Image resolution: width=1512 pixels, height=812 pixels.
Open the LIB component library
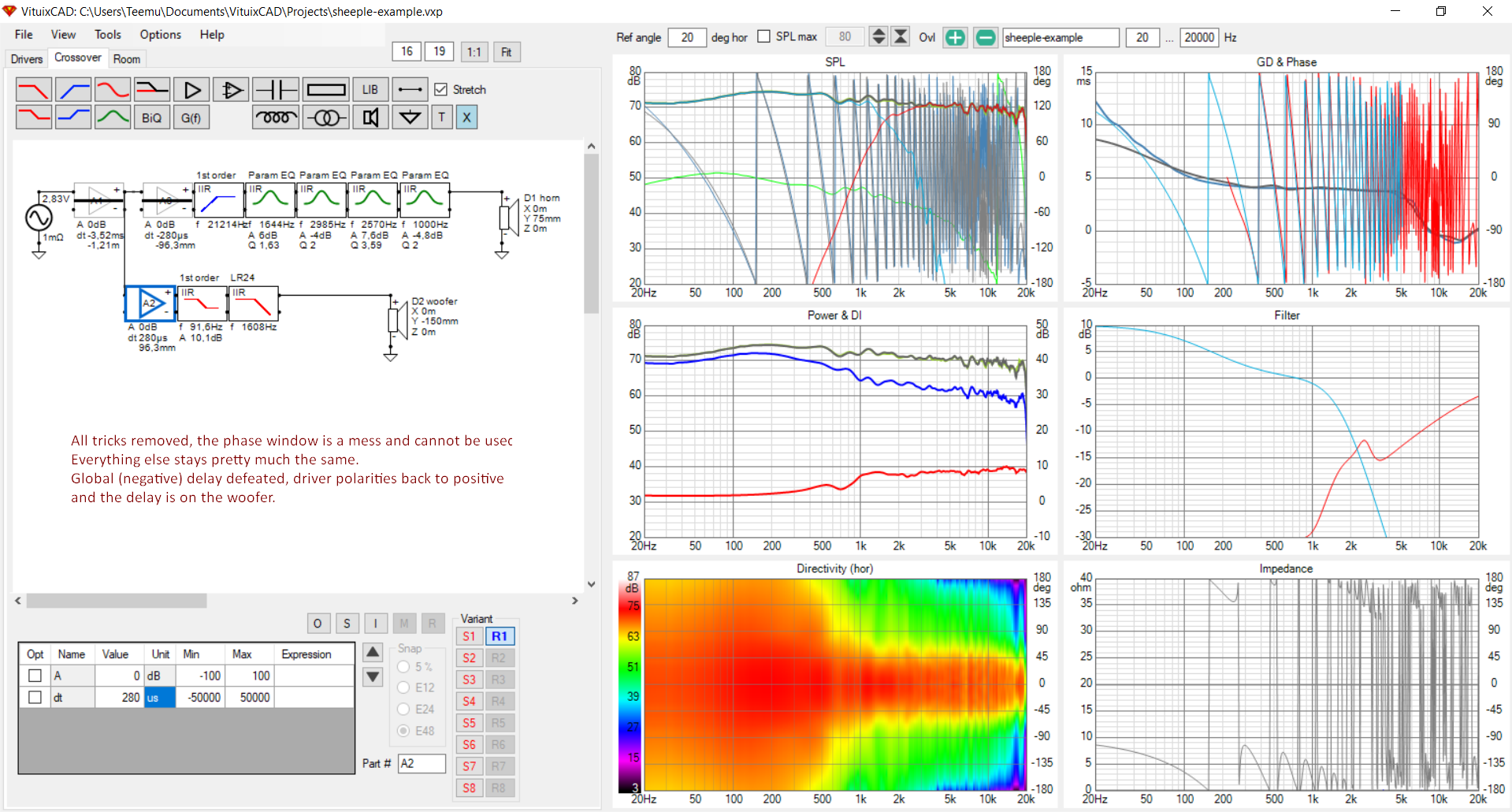pos(370,90)
